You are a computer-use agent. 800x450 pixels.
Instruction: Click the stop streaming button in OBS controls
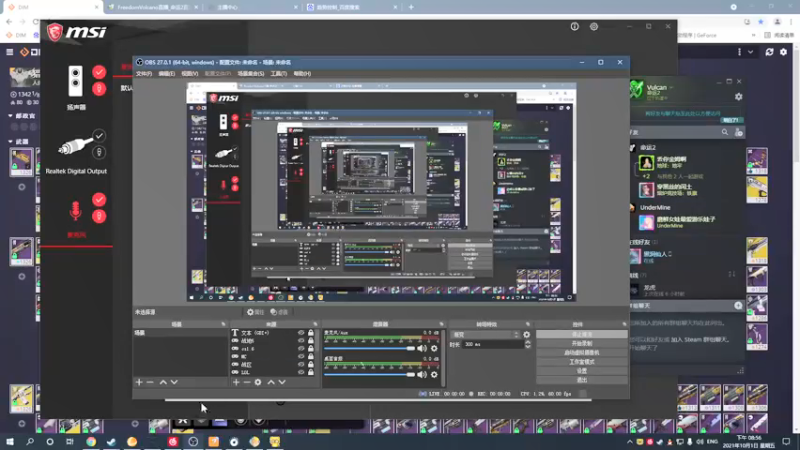click(x=582, y=335)
